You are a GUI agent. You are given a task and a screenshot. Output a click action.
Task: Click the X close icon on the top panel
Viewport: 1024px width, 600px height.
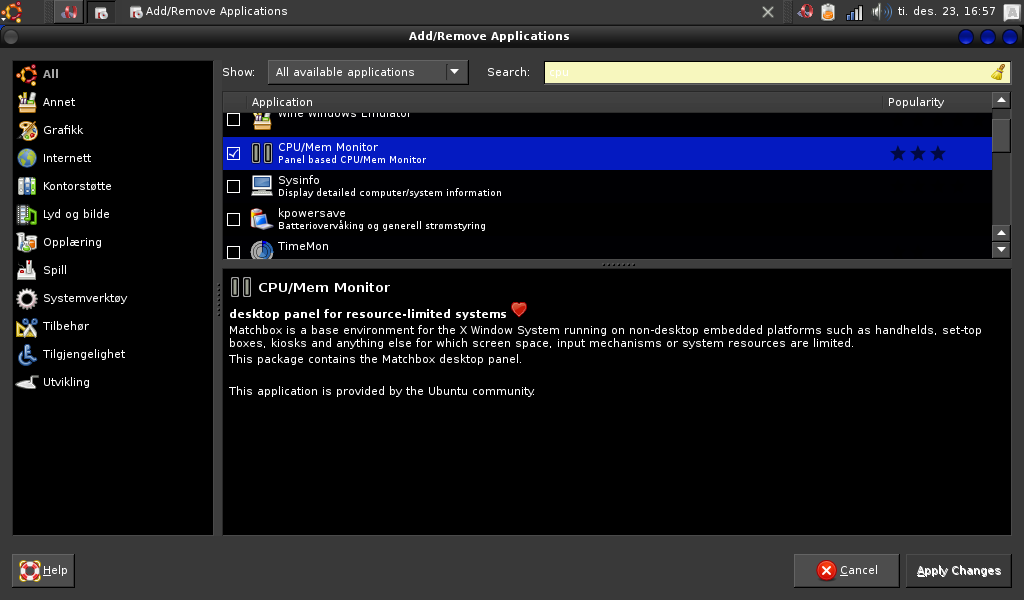[x=768, y=12]
